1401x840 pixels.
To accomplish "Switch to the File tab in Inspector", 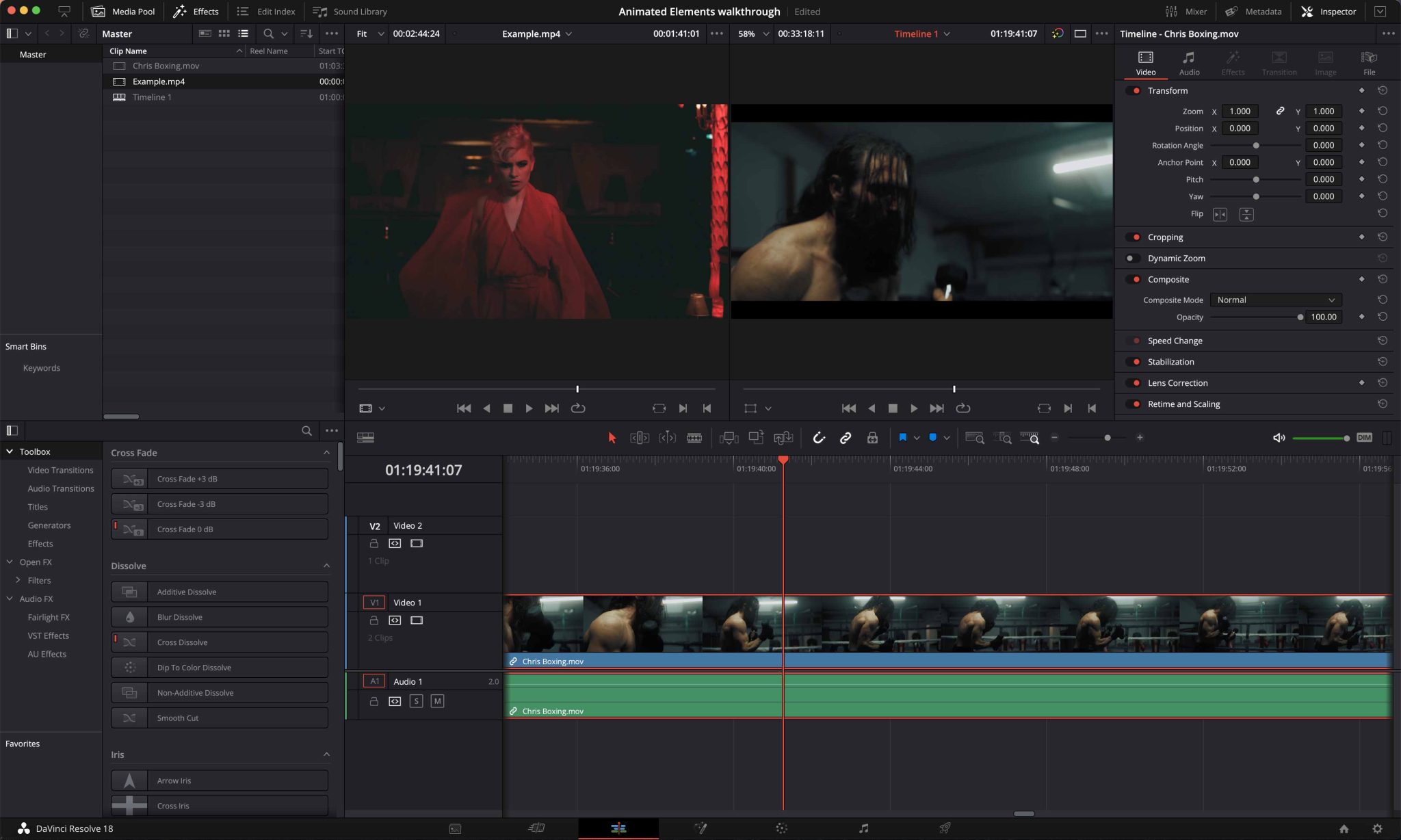I will tap(1369, 63).
